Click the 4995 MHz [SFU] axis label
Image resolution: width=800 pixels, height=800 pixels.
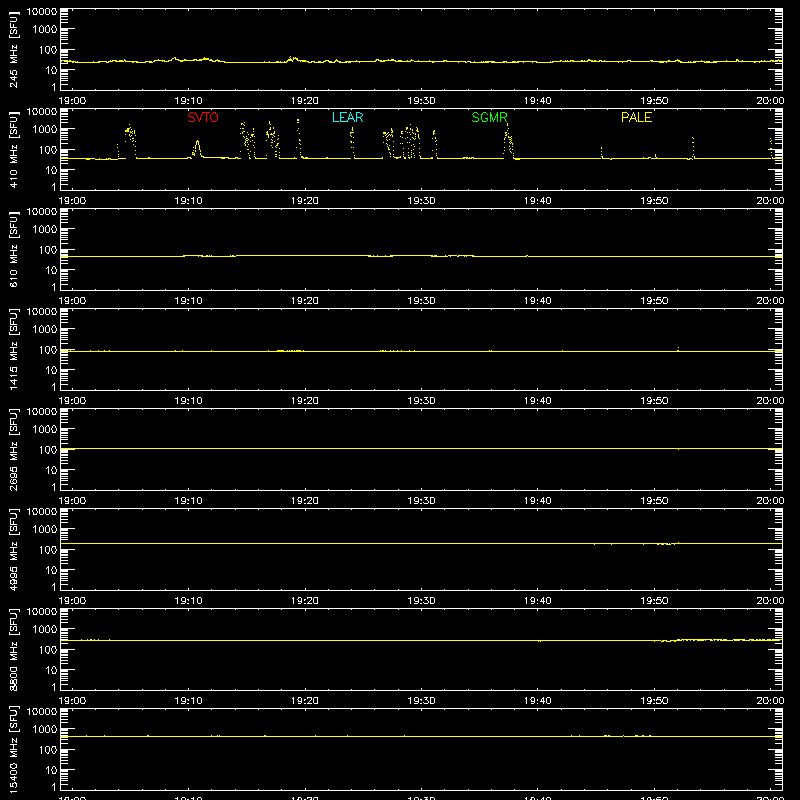click(x=13, y=549)
